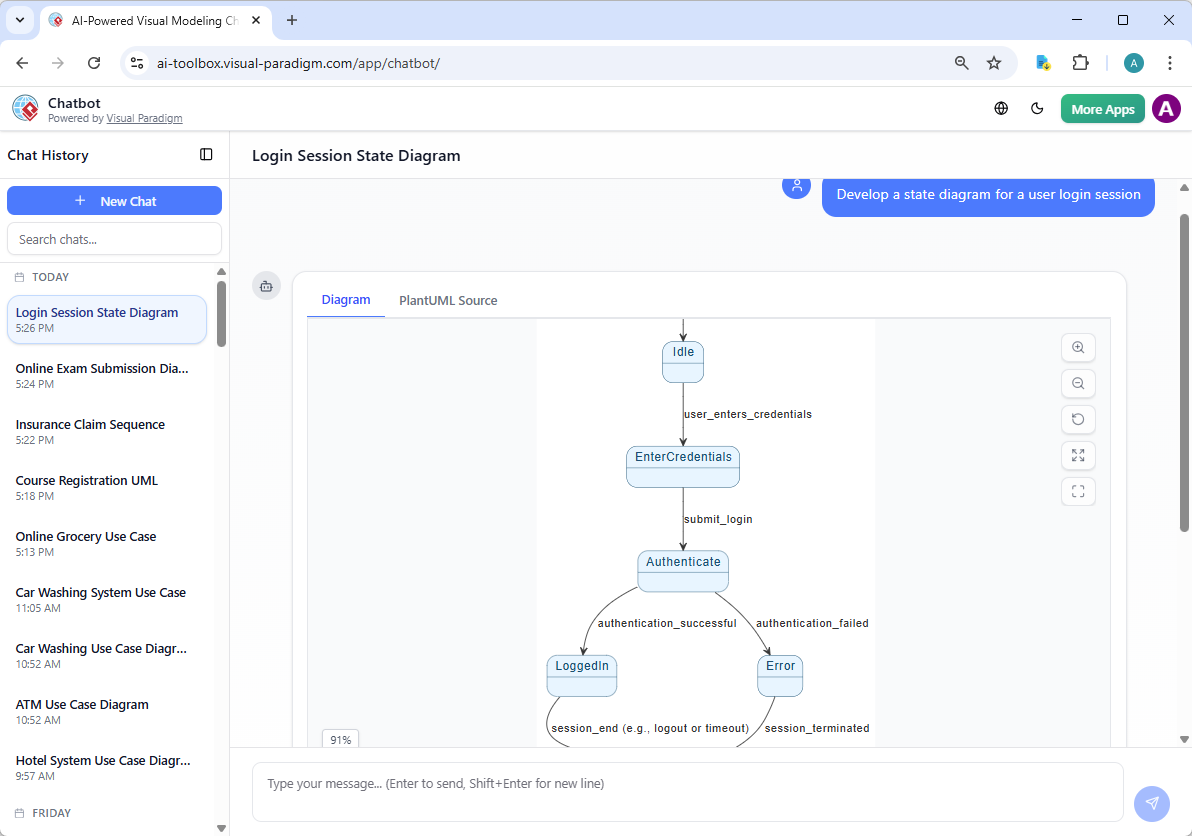The width and height of the screenshot is (1192, 836).
Task: Open the Online Grocery Use Case chat
Action: tap(85, 536)
